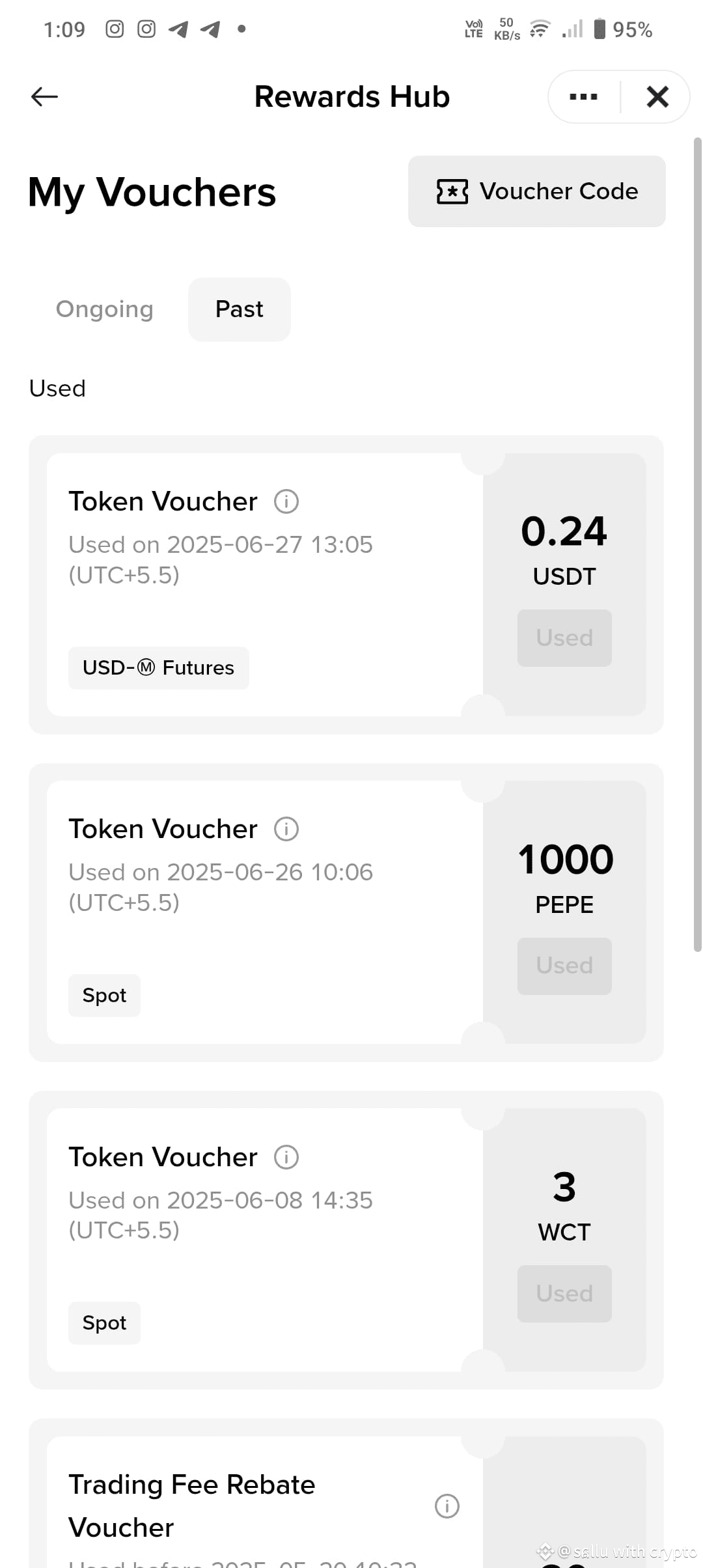703x1568 pixels.
Task: Switch to the Ongoing tab
Action: [105, 309]
